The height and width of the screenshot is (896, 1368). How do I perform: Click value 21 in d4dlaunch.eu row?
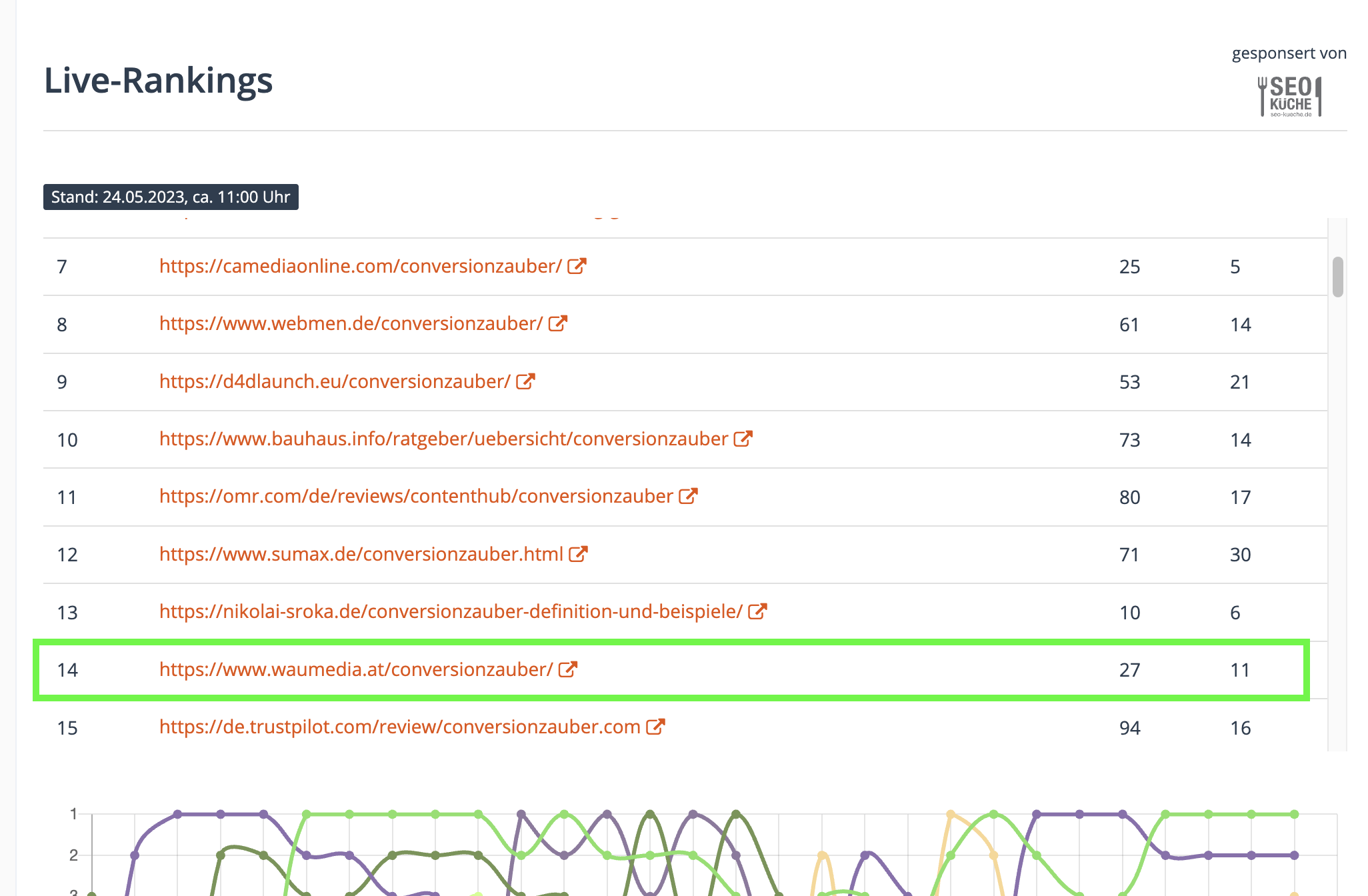click(x=1240, y=382)
